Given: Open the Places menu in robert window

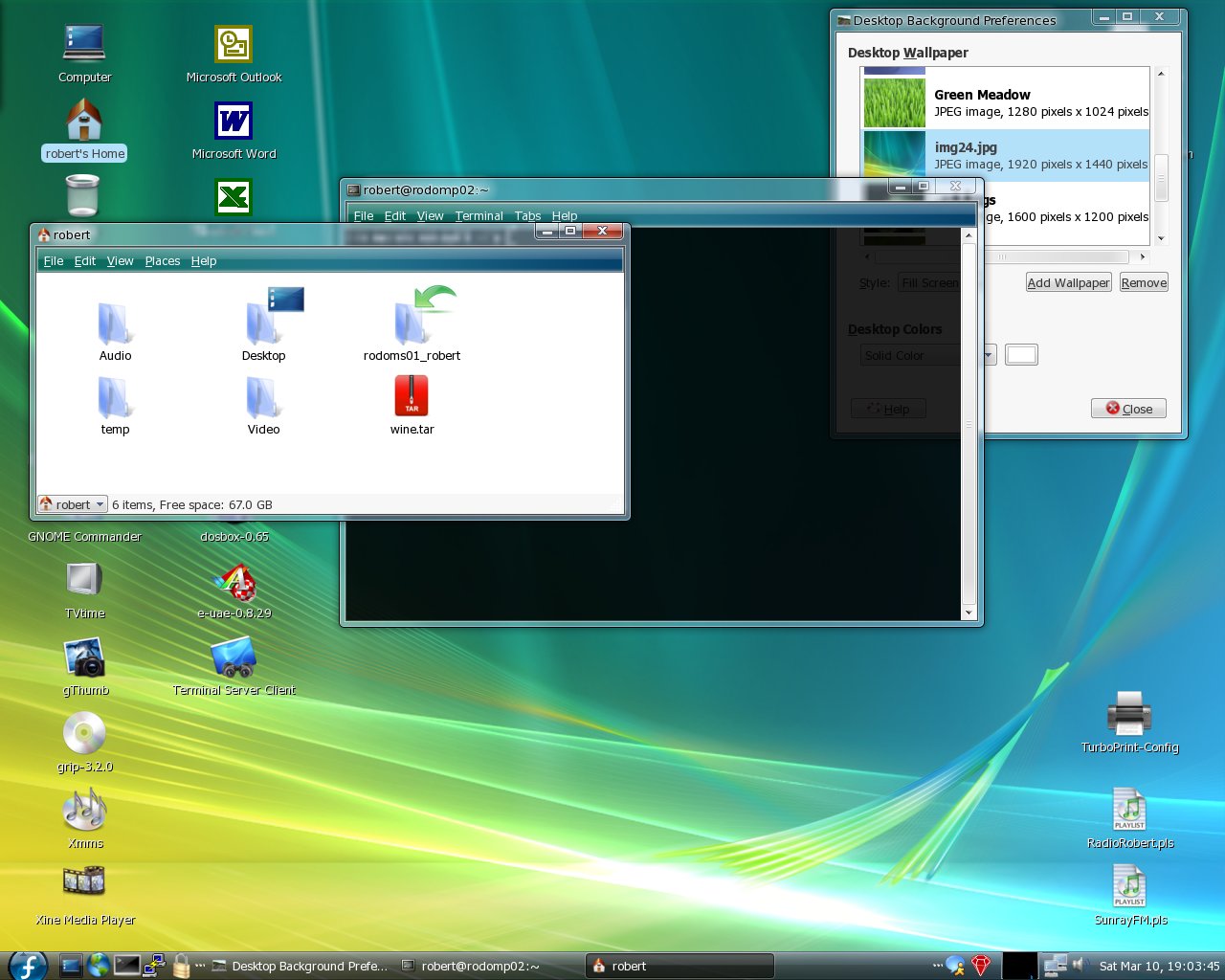Looking at the screenshot, I should click(163, 261).
